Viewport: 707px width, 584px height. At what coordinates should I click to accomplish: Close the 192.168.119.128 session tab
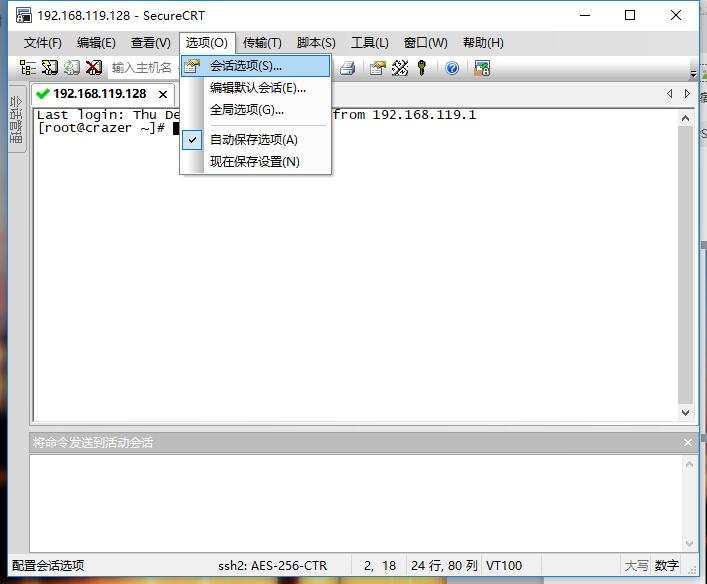tap(163, 94)
